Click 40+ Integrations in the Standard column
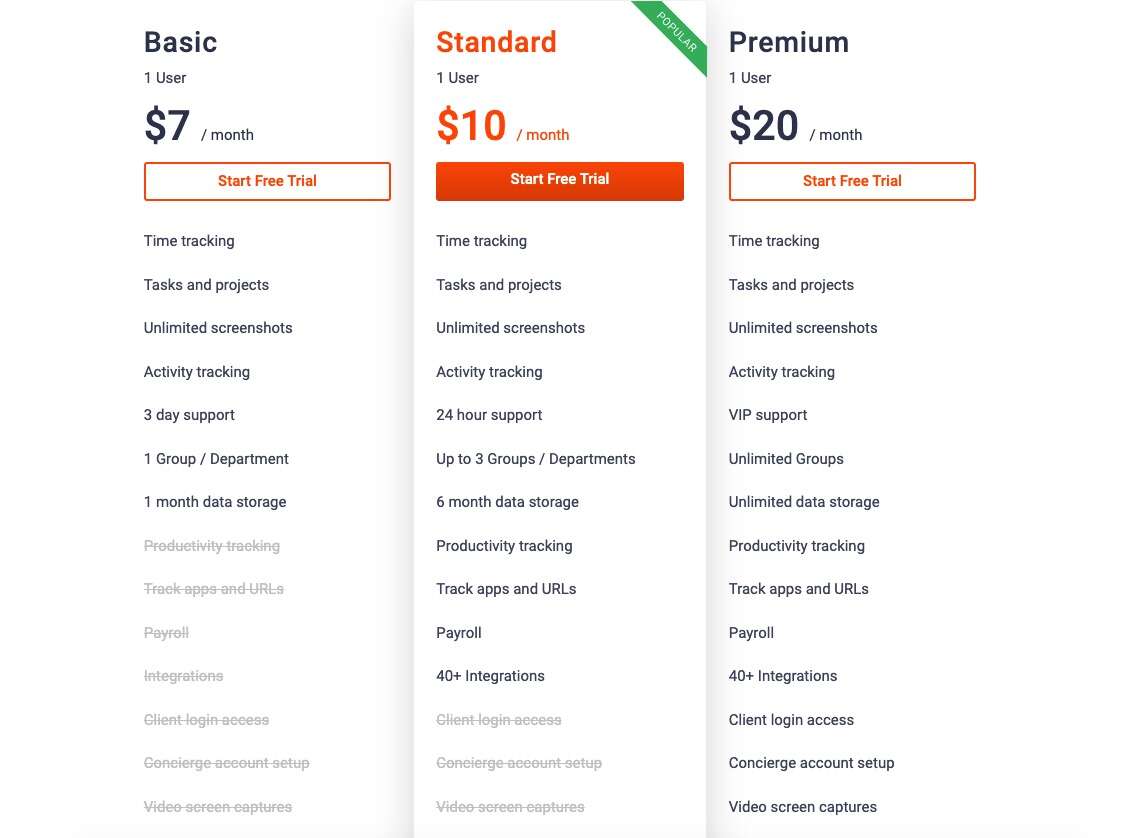 (x=490, y=676)
